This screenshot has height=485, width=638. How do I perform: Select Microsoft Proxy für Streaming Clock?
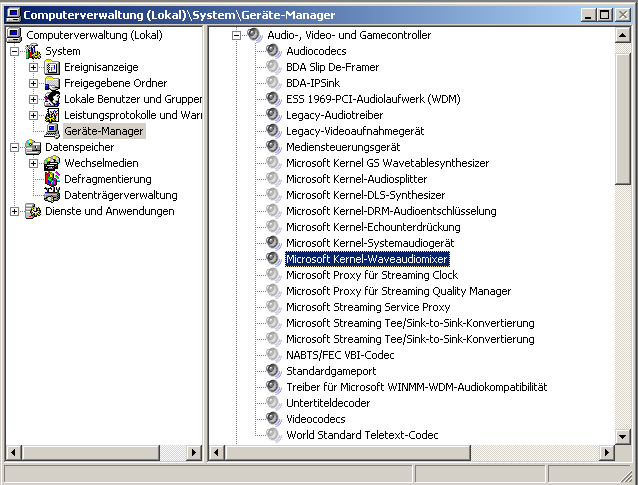coord(372,275)
